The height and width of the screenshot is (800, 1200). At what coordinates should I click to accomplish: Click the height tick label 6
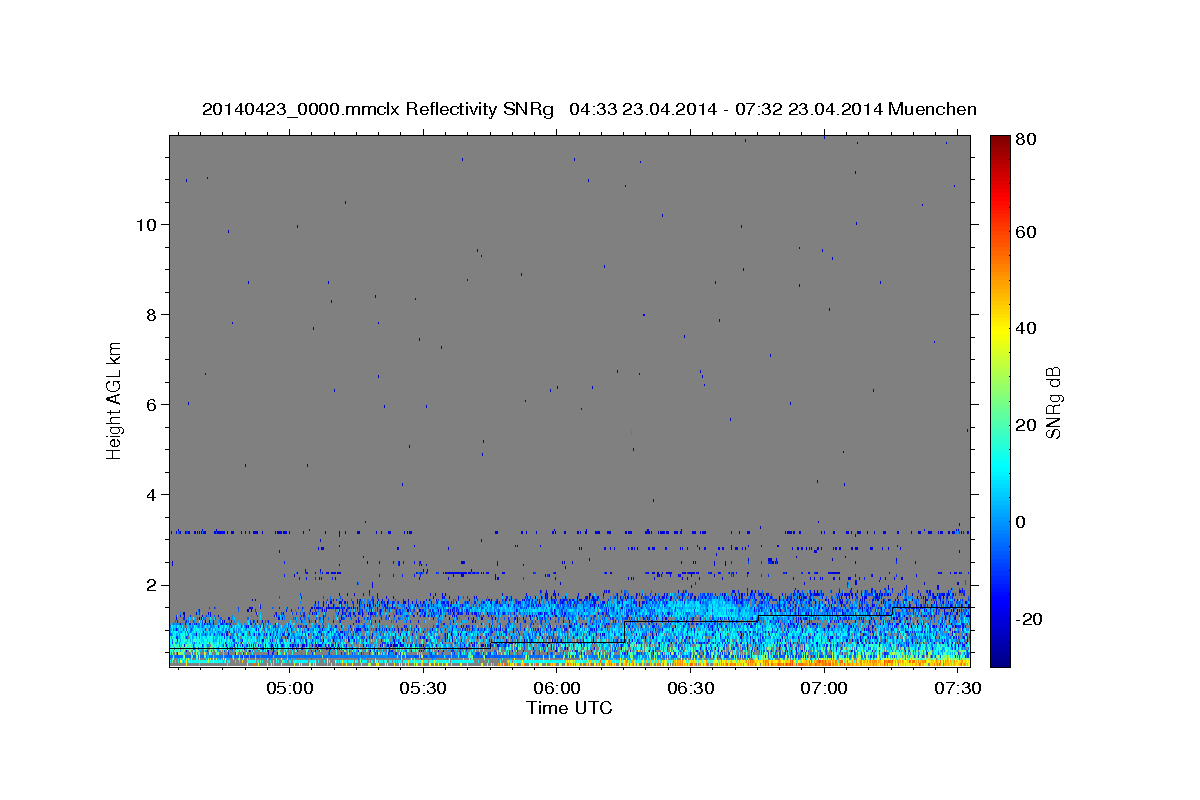pos(151,405)
